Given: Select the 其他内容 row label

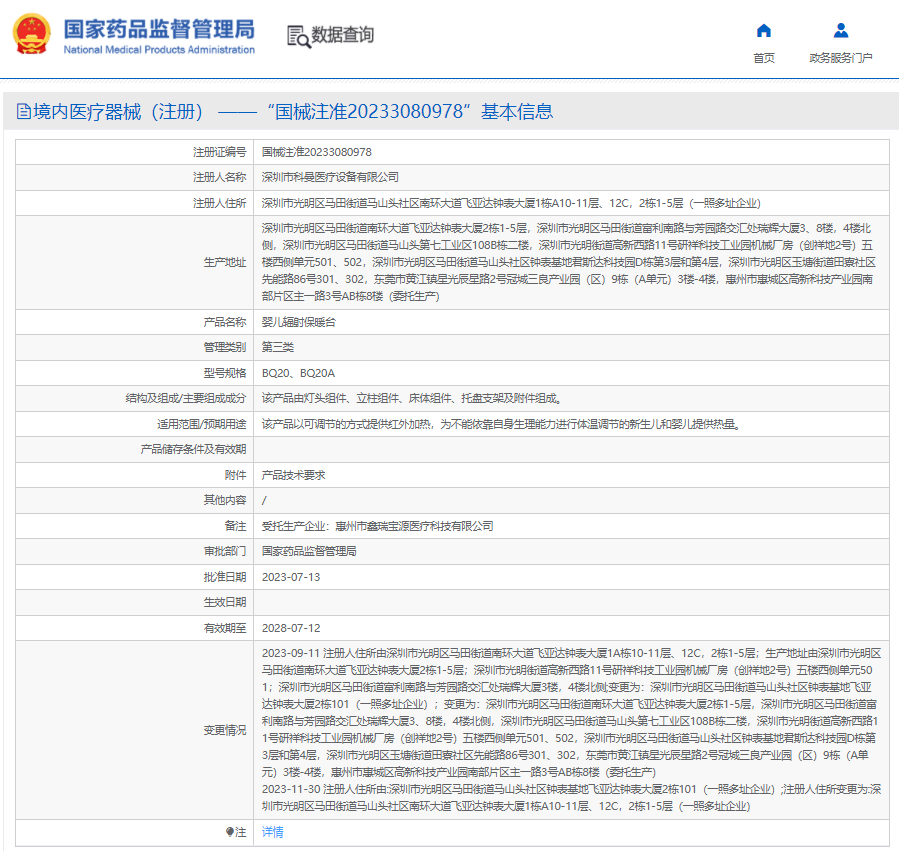Looking at the screenshot, I should 225,500.
